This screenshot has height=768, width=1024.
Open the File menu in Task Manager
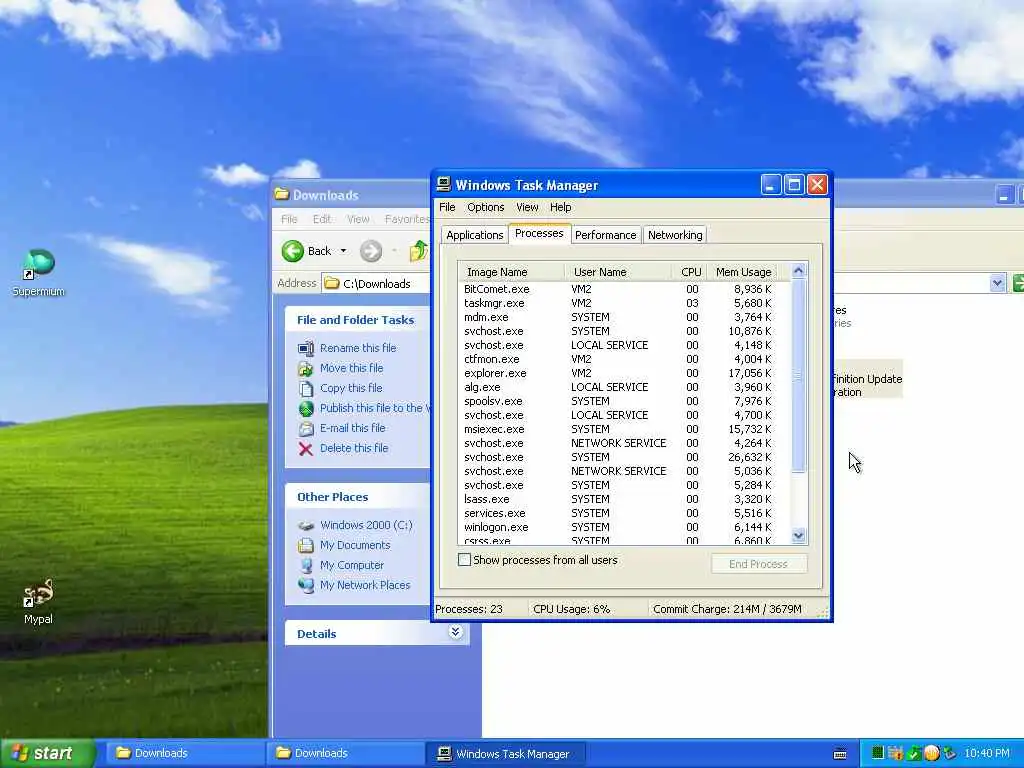click(447, 207)
